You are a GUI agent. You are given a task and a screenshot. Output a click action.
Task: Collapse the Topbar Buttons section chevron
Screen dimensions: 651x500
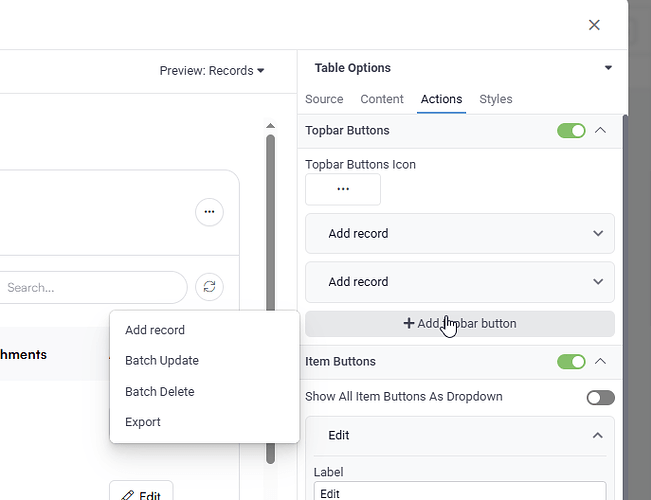click(600, 130)
